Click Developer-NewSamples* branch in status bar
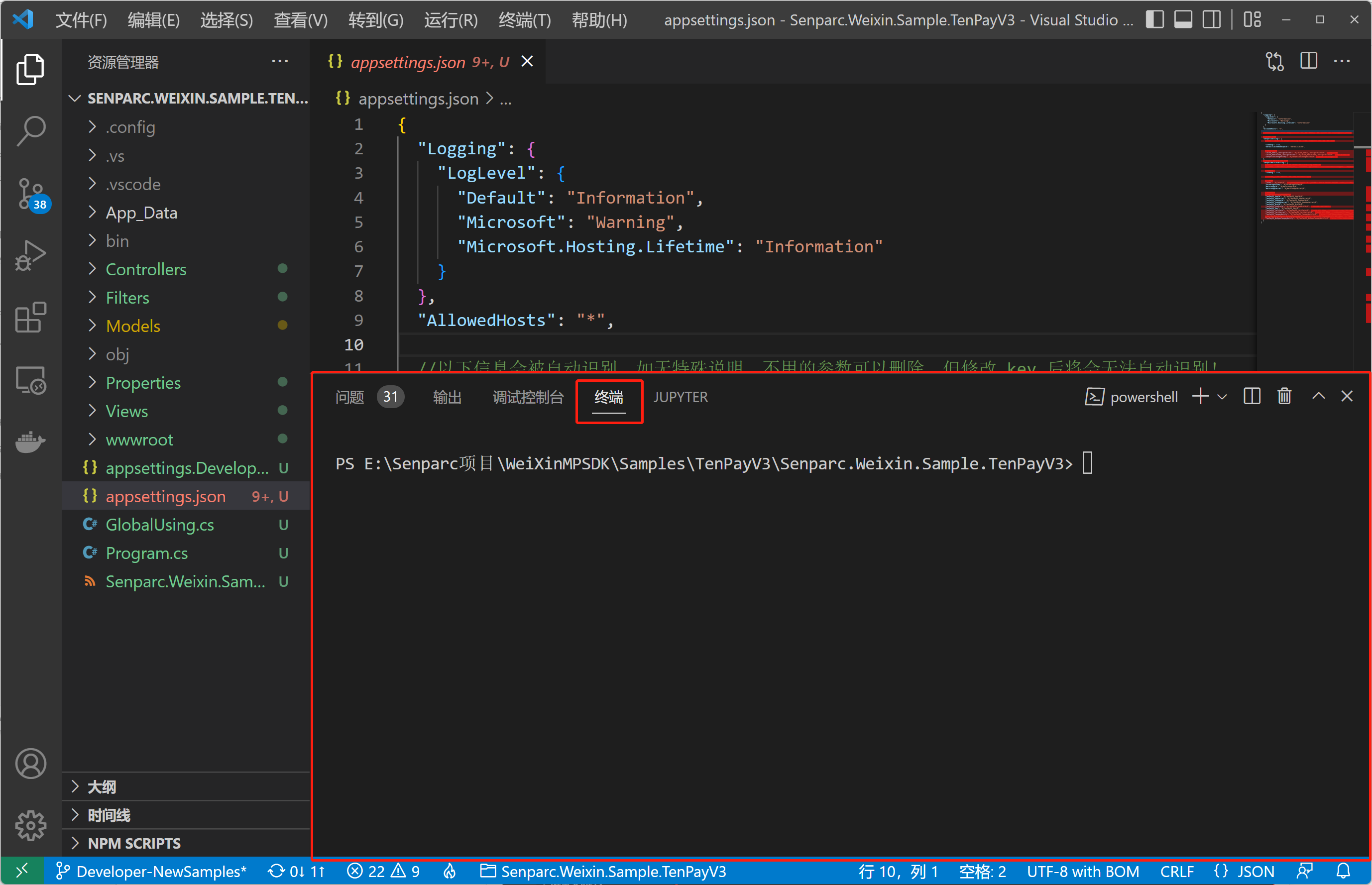The image size is (1372, 885). pos(151,871)
